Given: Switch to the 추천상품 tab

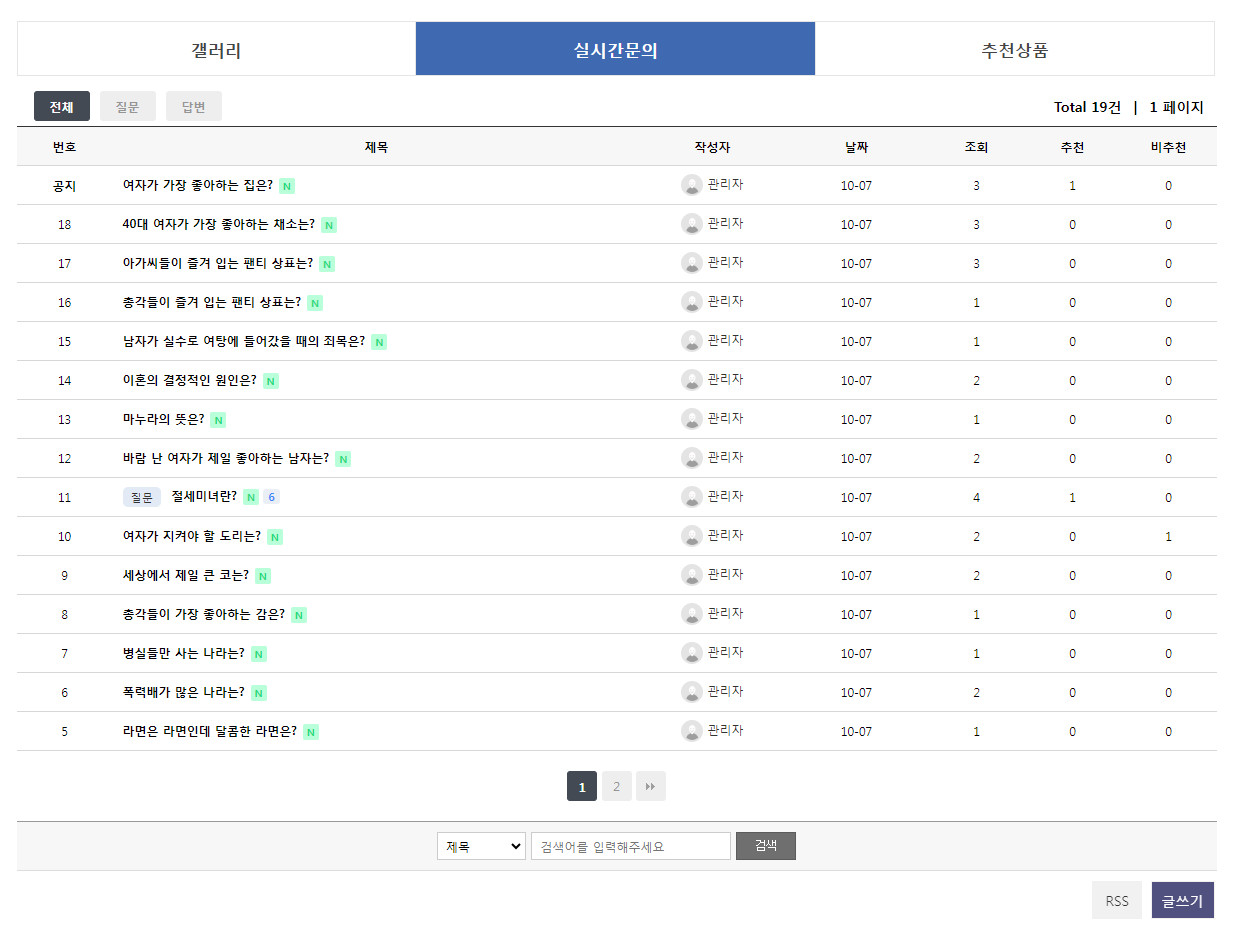Looking at the screenshot, I should pos(1014,49).
